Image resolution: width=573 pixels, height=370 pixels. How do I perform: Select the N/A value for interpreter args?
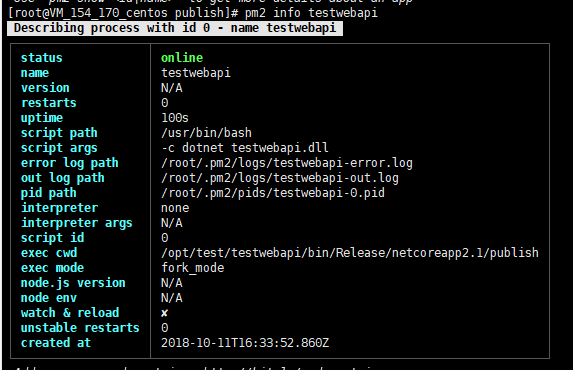pyautogui.click(x=172, y=223)
